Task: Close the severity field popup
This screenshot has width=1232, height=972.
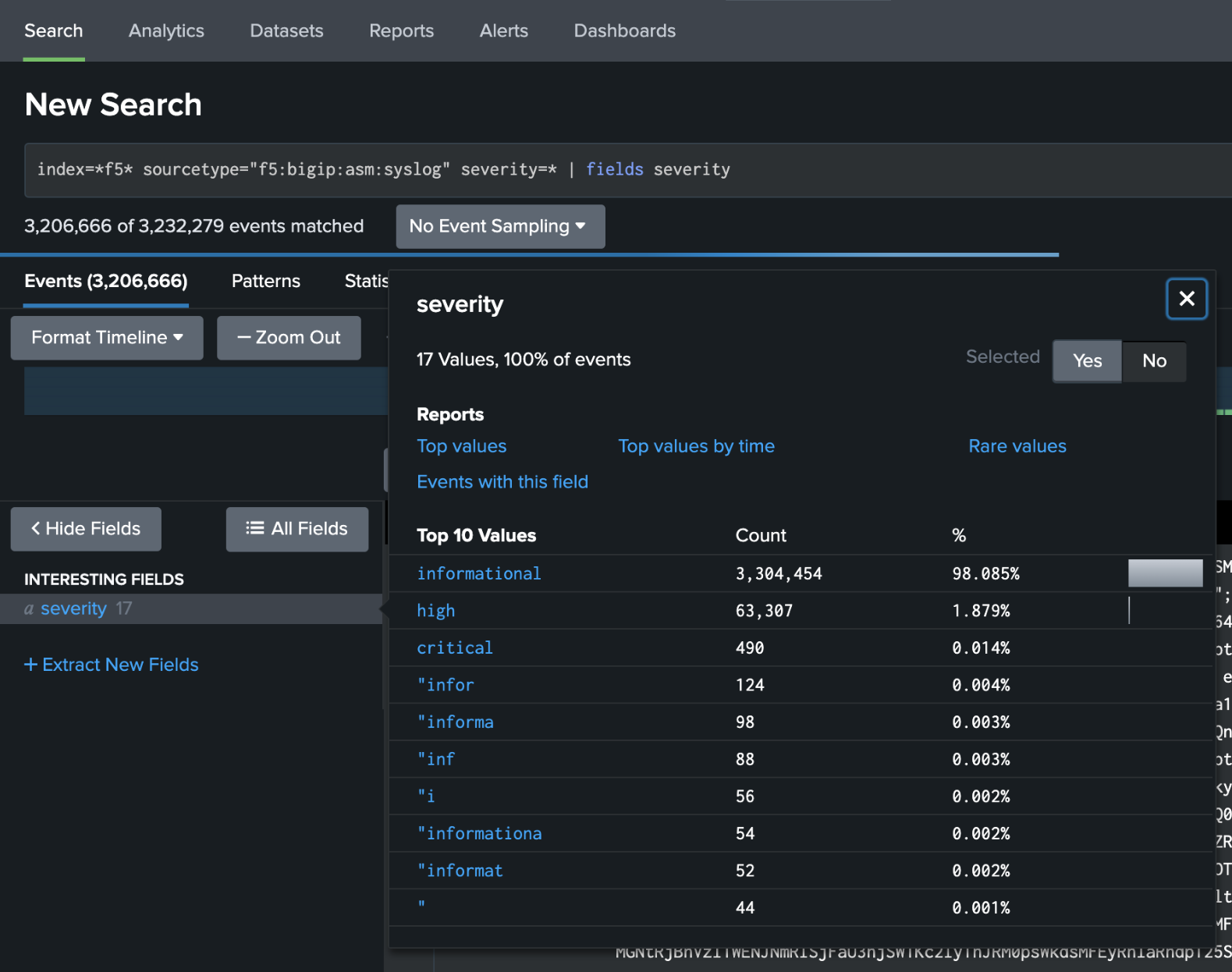Action: tap(1186, 299)
